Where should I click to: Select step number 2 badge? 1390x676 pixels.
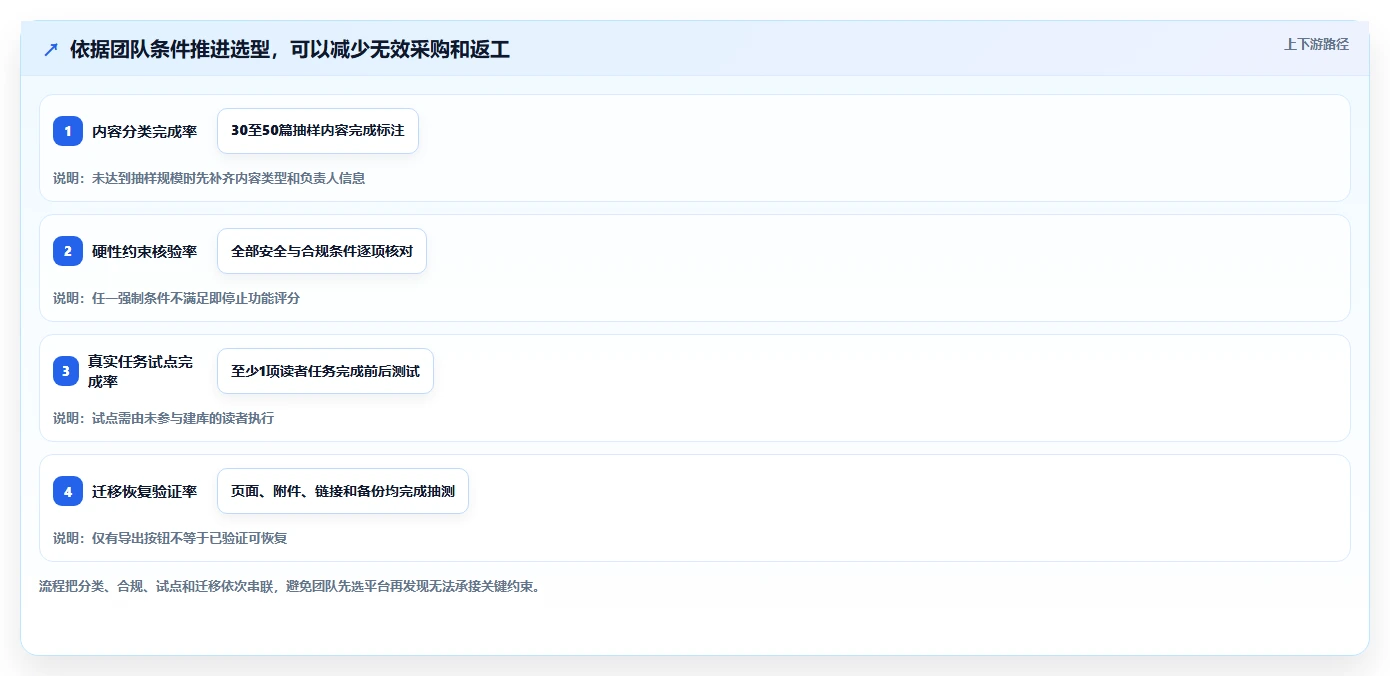click(68, 251)
